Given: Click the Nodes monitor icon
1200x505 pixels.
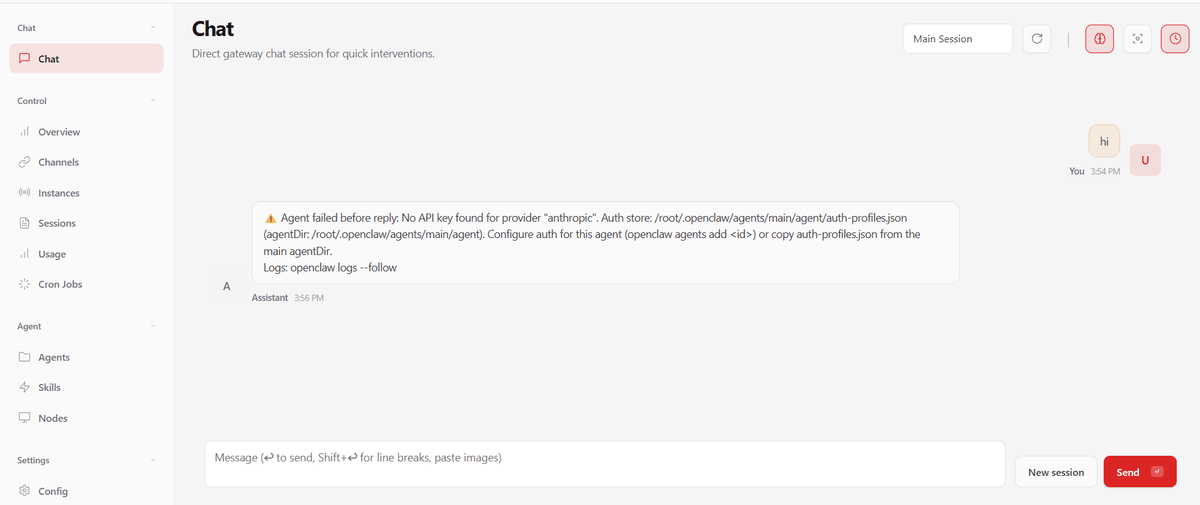Looking at the screenshot, I should 24,418.
